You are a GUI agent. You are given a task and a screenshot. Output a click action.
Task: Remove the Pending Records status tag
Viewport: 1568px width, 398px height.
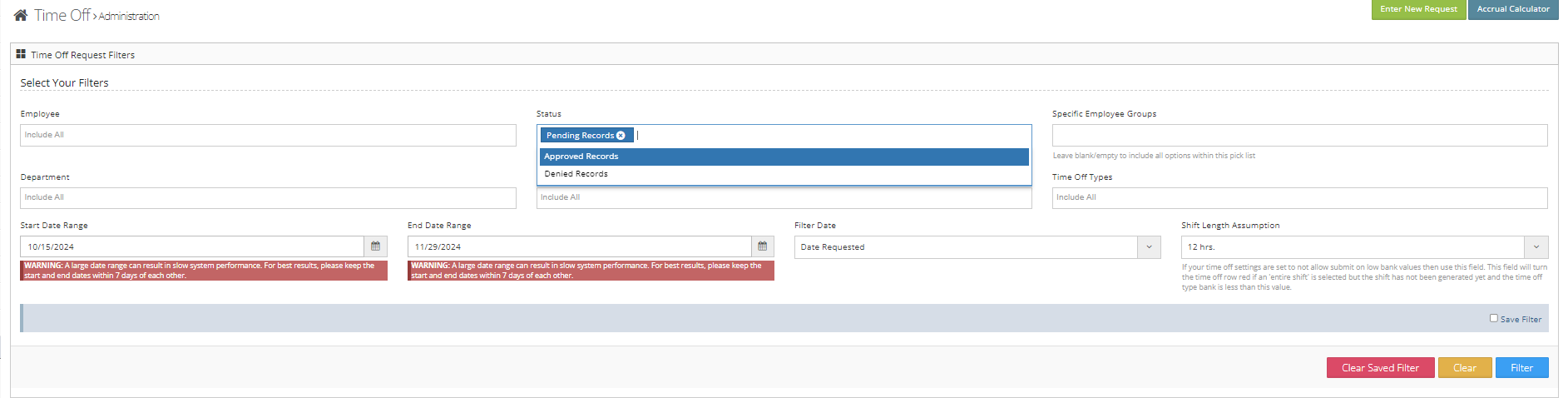[x=621, y=136]
